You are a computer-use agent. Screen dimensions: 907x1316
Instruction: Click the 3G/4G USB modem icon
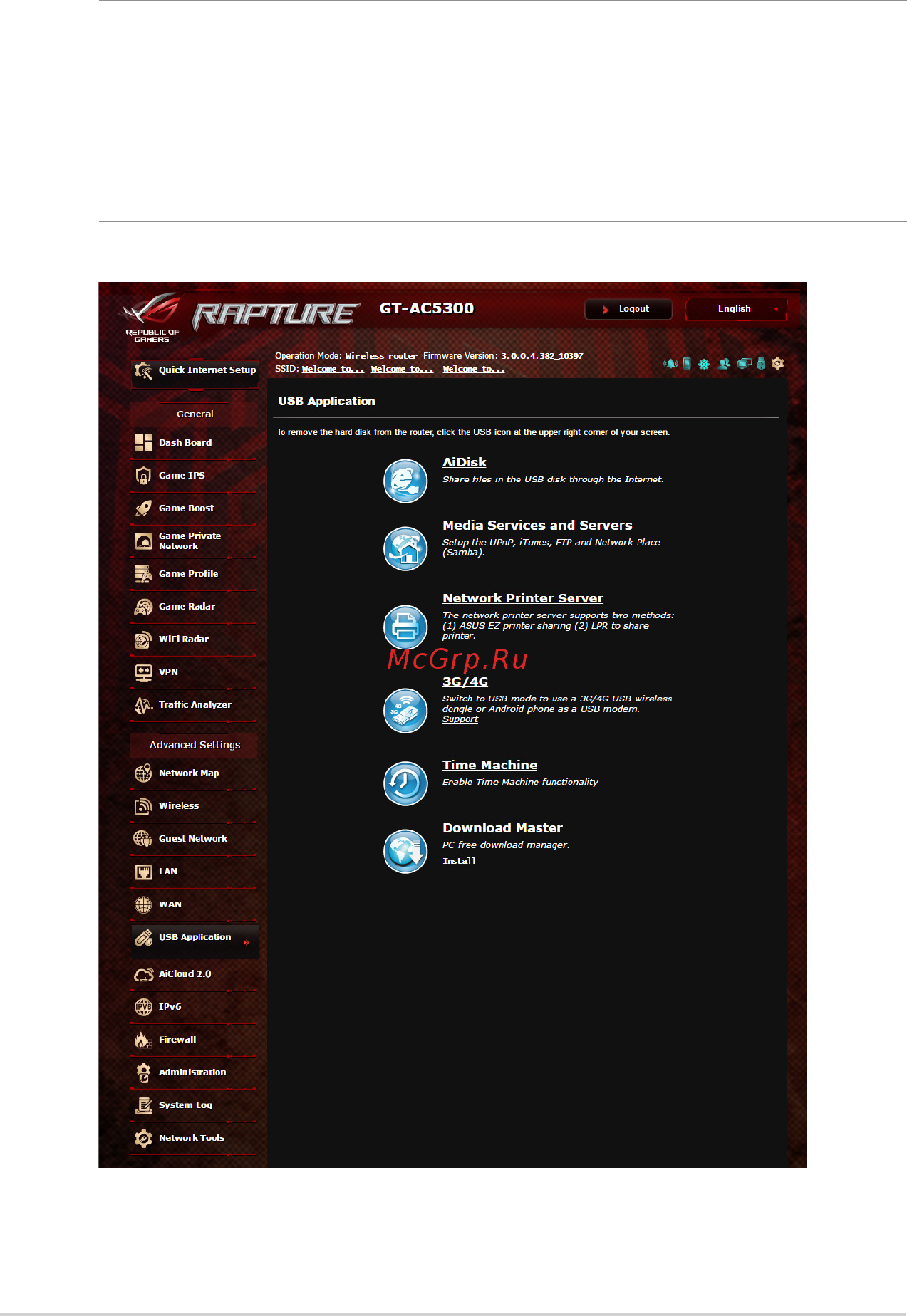point(405,710)
